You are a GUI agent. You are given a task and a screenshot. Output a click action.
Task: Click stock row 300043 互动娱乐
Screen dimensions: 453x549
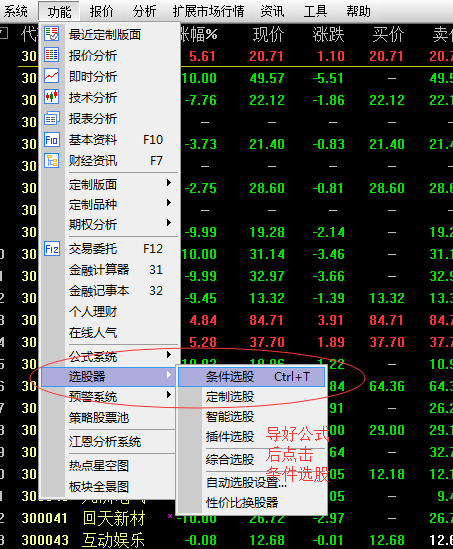point(226,540)
